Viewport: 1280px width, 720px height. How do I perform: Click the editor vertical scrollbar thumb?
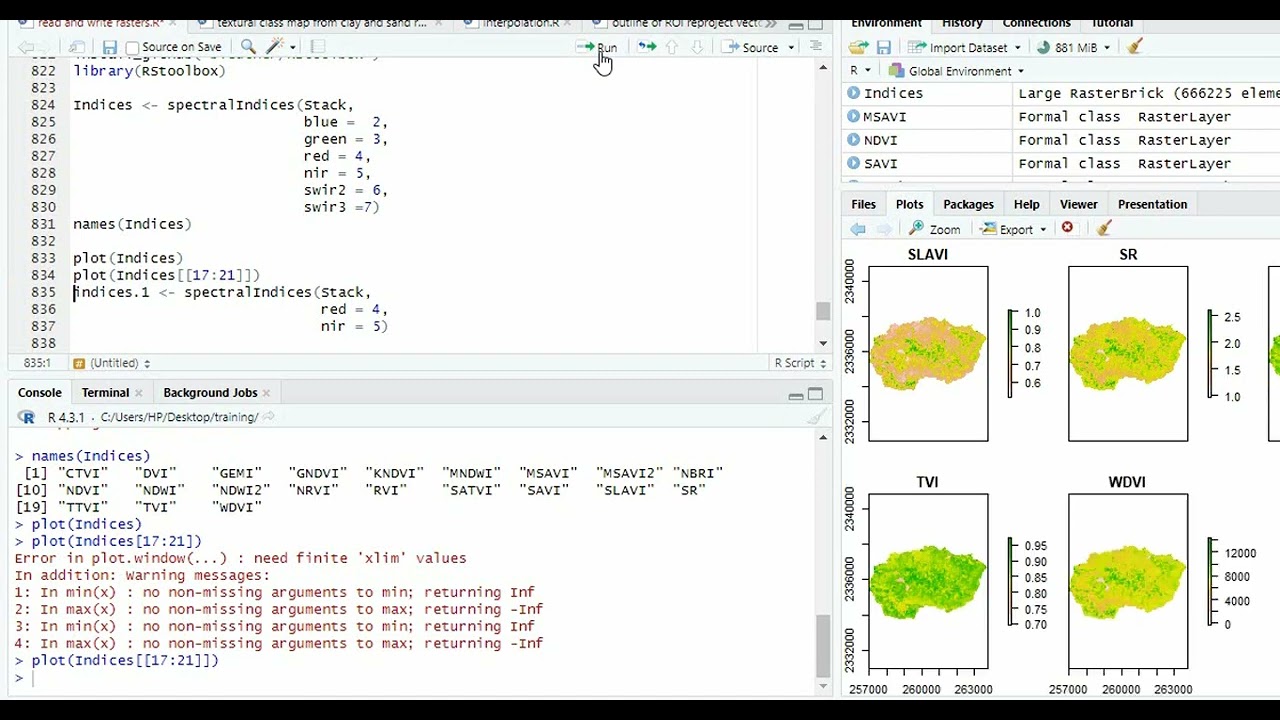pos(823,311)
